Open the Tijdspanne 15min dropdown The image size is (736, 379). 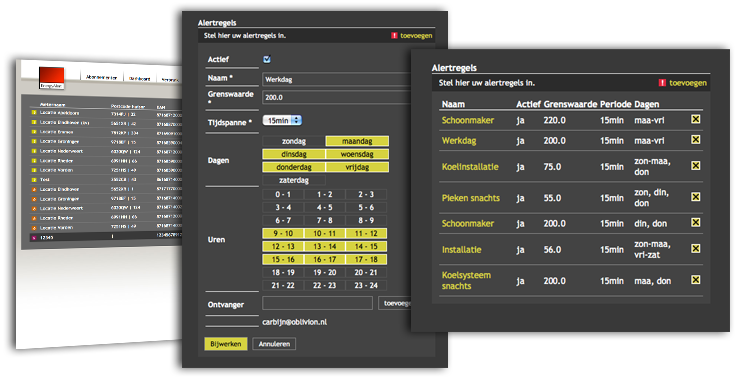282,121
